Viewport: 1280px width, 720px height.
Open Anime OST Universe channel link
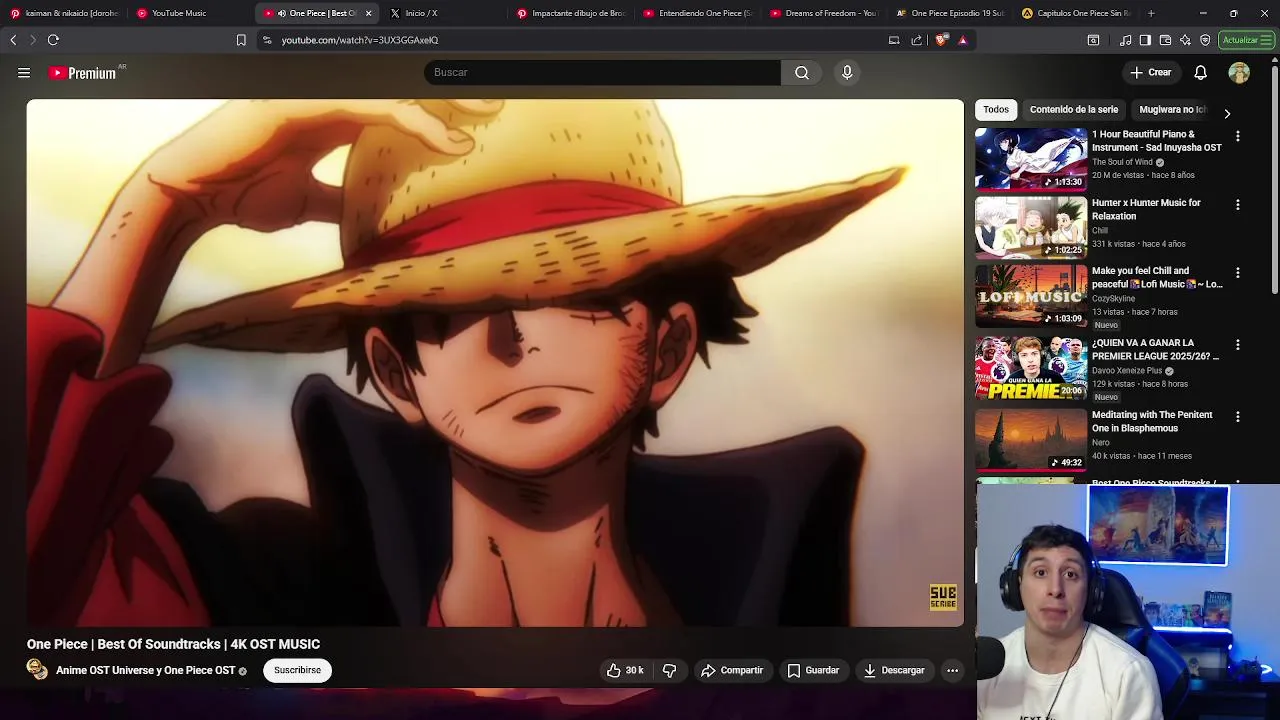[145, 671]
